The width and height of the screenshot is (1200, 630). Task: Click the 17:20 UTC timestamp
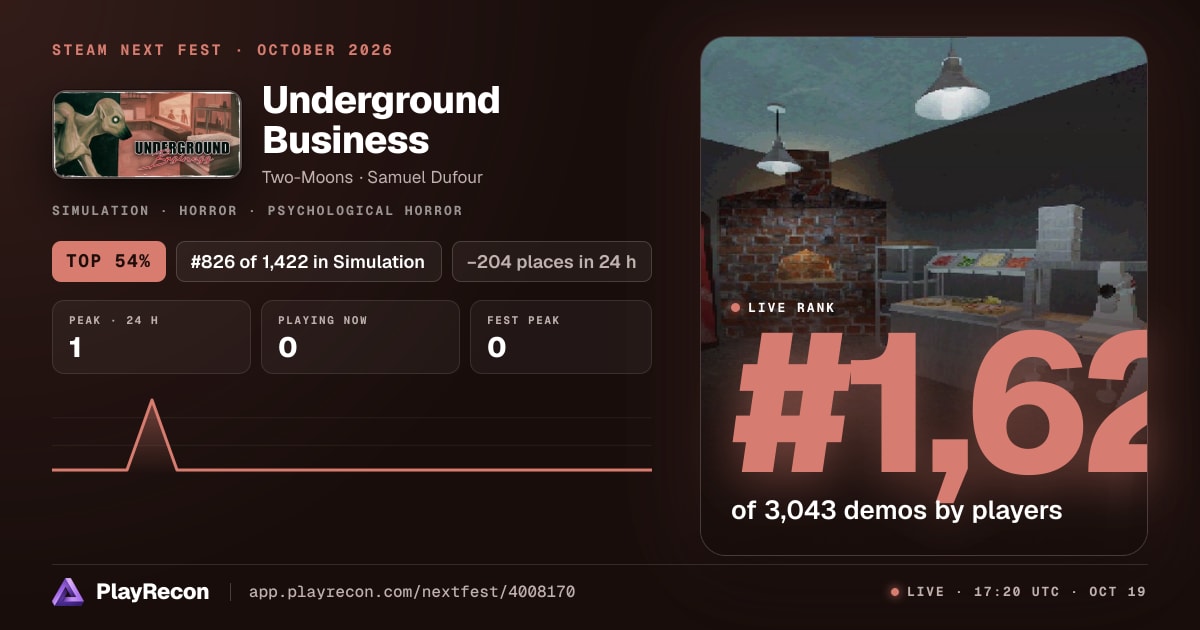point(1016,592)
